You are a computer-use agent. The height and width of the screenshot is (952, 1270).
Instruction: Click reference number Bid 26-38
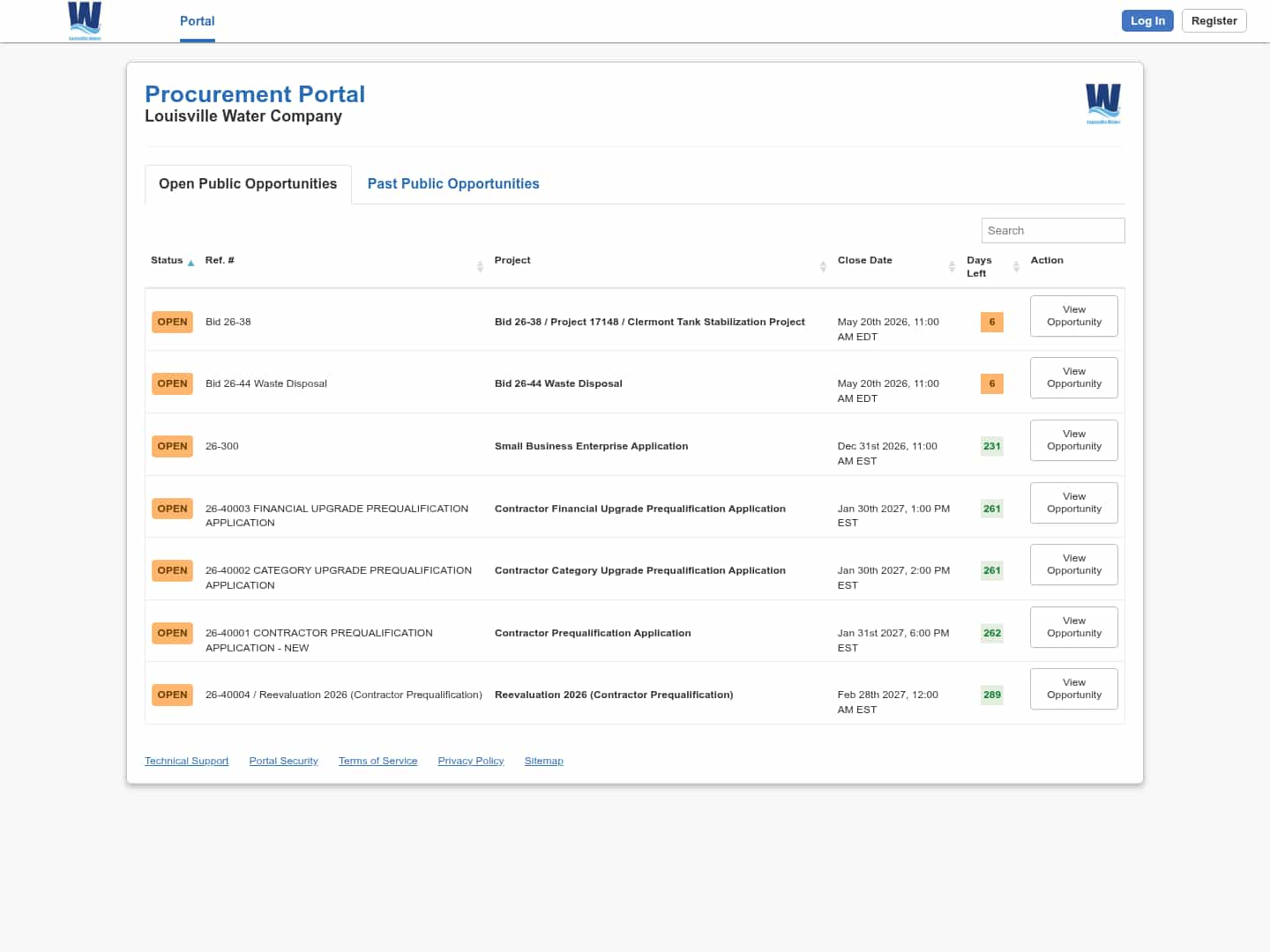228,322
